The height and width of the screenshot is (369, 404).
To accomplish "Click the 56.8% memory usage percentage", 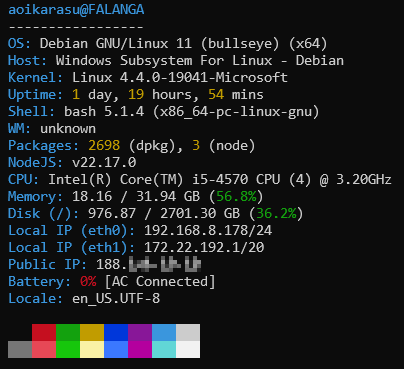I will [236, 196].
